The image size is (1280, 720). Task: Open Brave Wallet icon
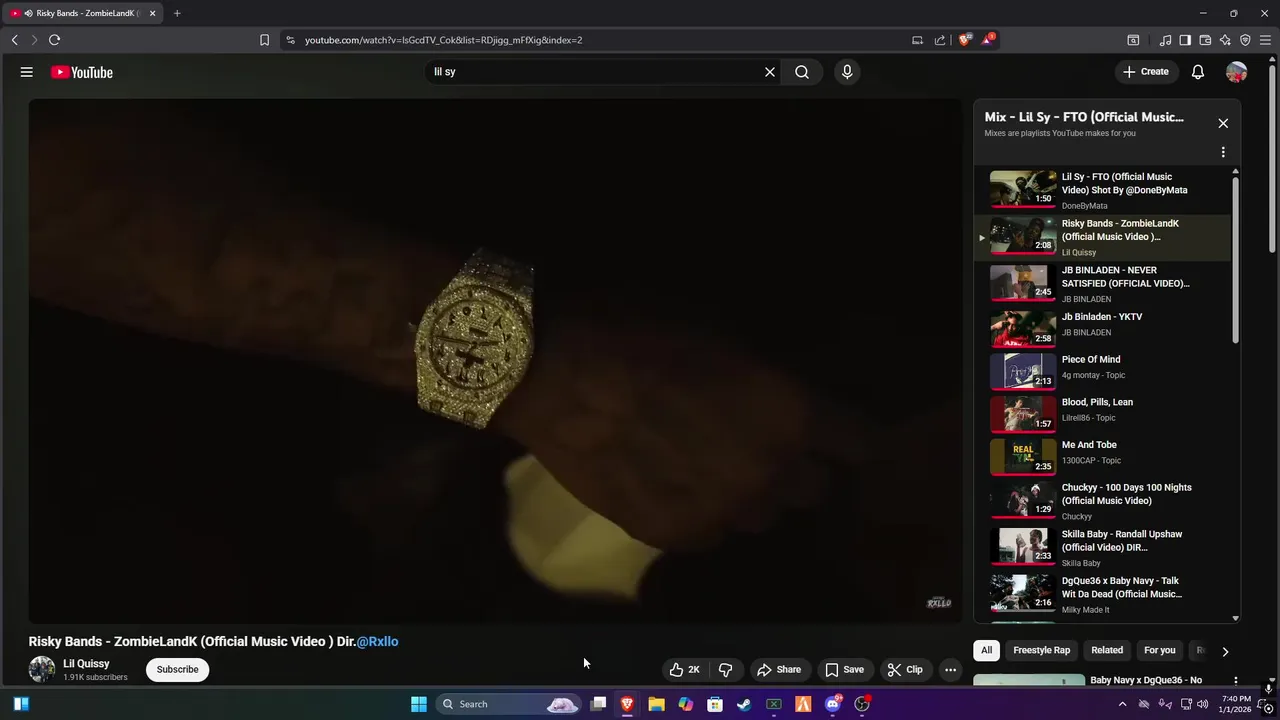pyautogui.click(x=1205, y=40)
